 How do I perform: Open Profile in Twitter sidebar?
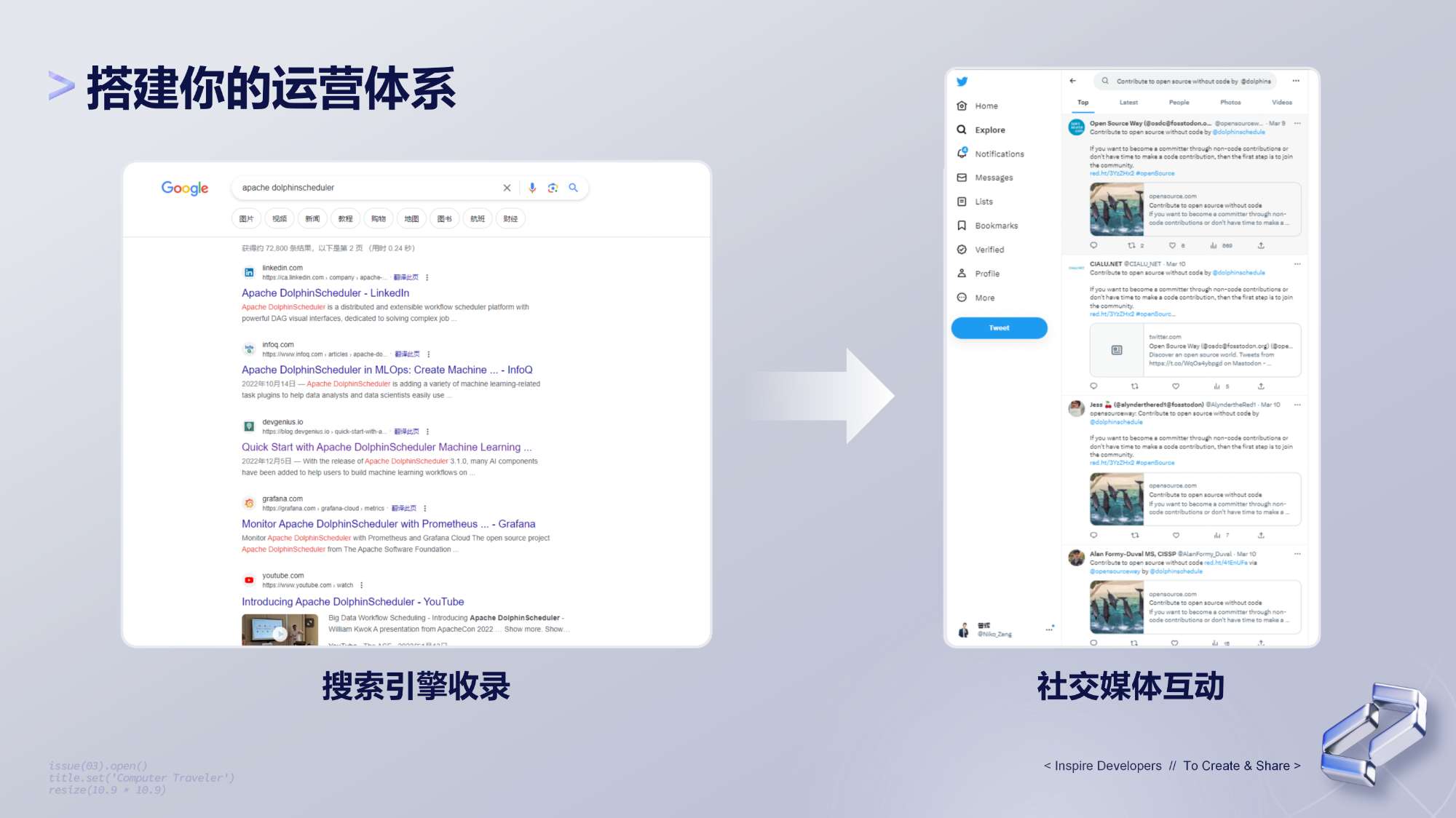(x=978, y=274)
